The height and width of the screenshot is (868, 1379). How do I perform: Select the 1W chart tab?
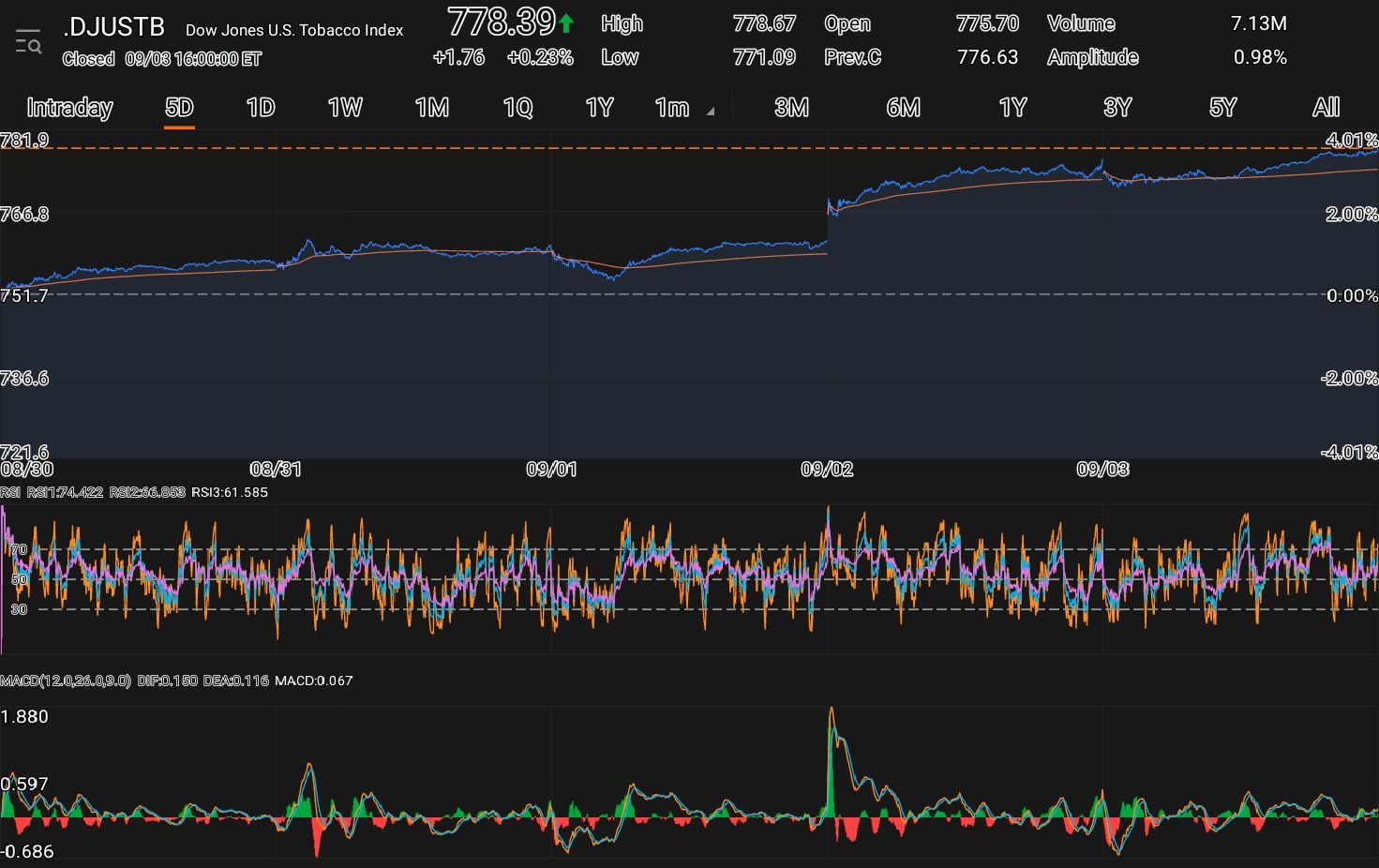[x=345, y=108]
